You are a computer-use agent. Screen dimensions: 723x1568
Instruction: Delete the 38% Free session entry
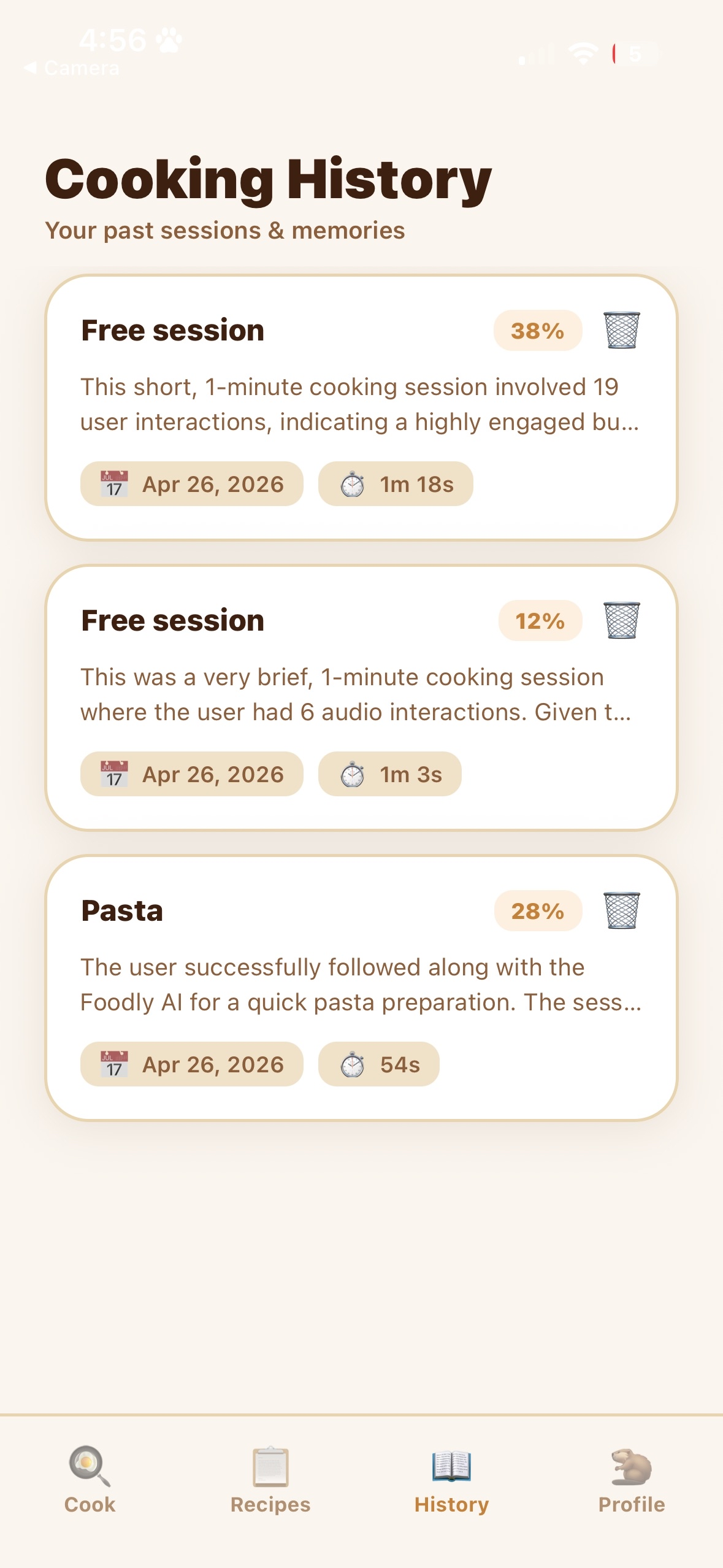(x=621, y=331)
